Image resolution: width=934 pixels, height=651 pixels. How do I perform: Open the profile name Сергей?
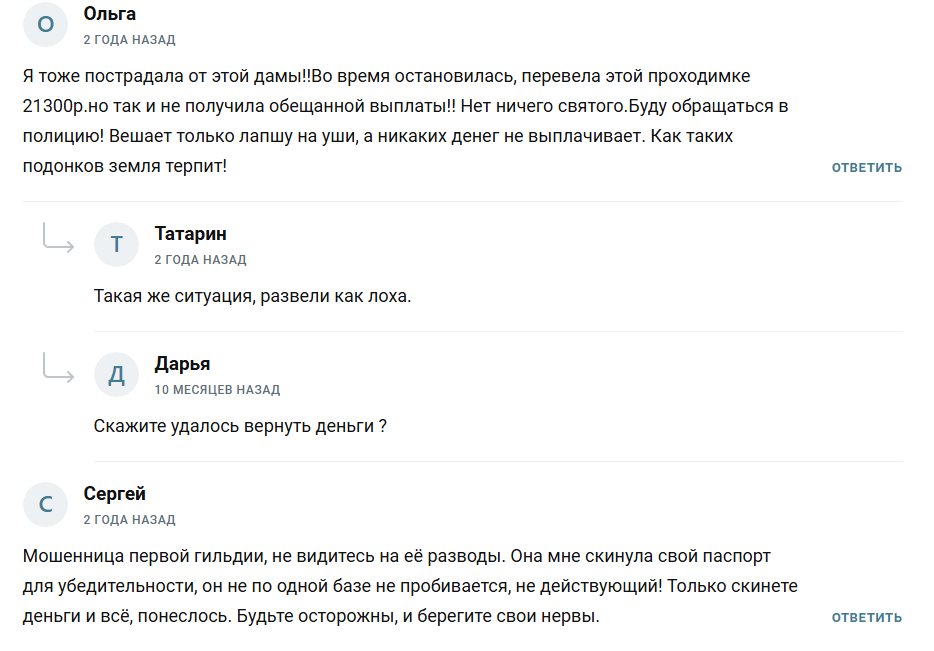pyautogui.click(x=114, y=494)
